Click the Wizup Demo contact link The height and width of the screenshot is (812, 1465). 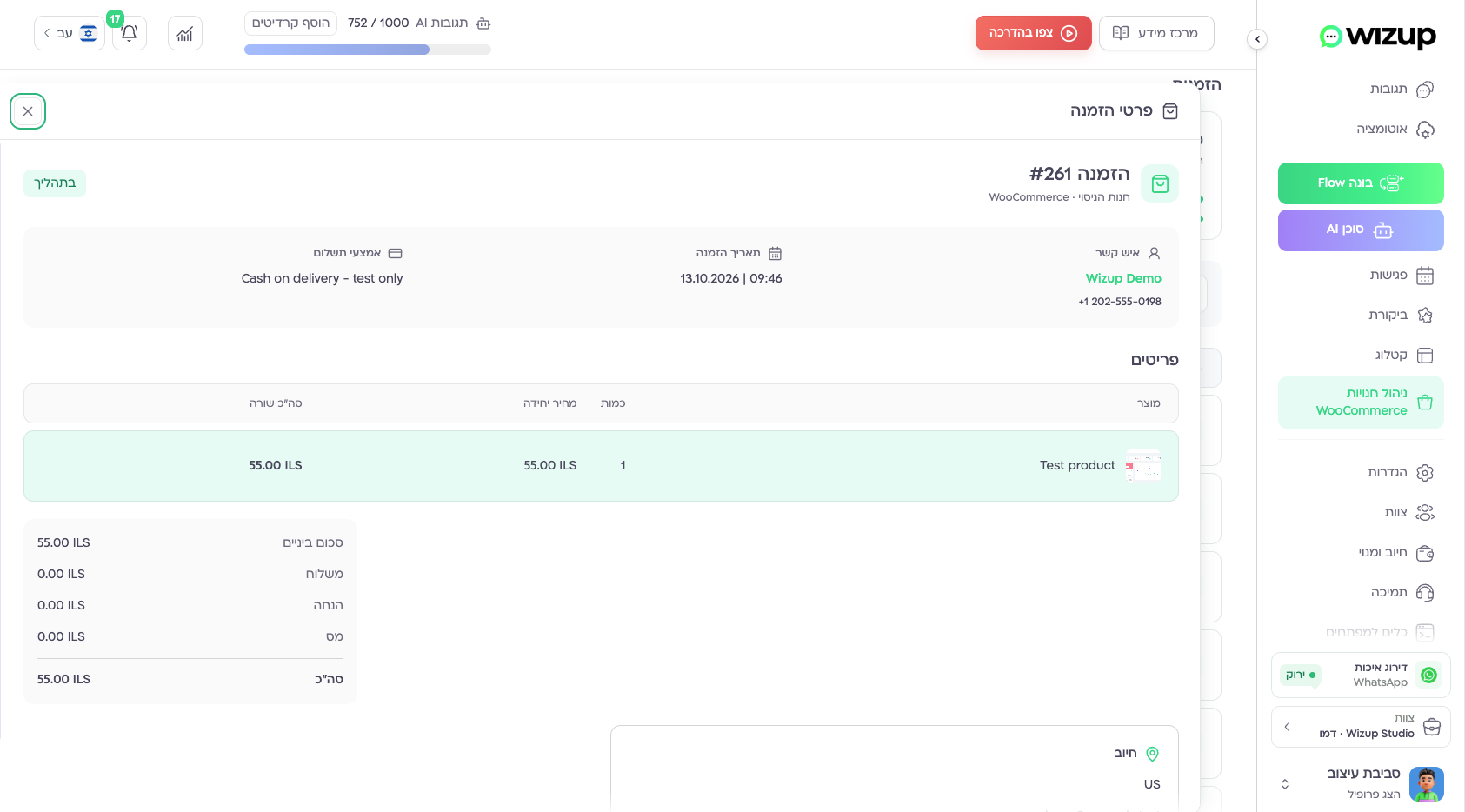coord(1123,278)
